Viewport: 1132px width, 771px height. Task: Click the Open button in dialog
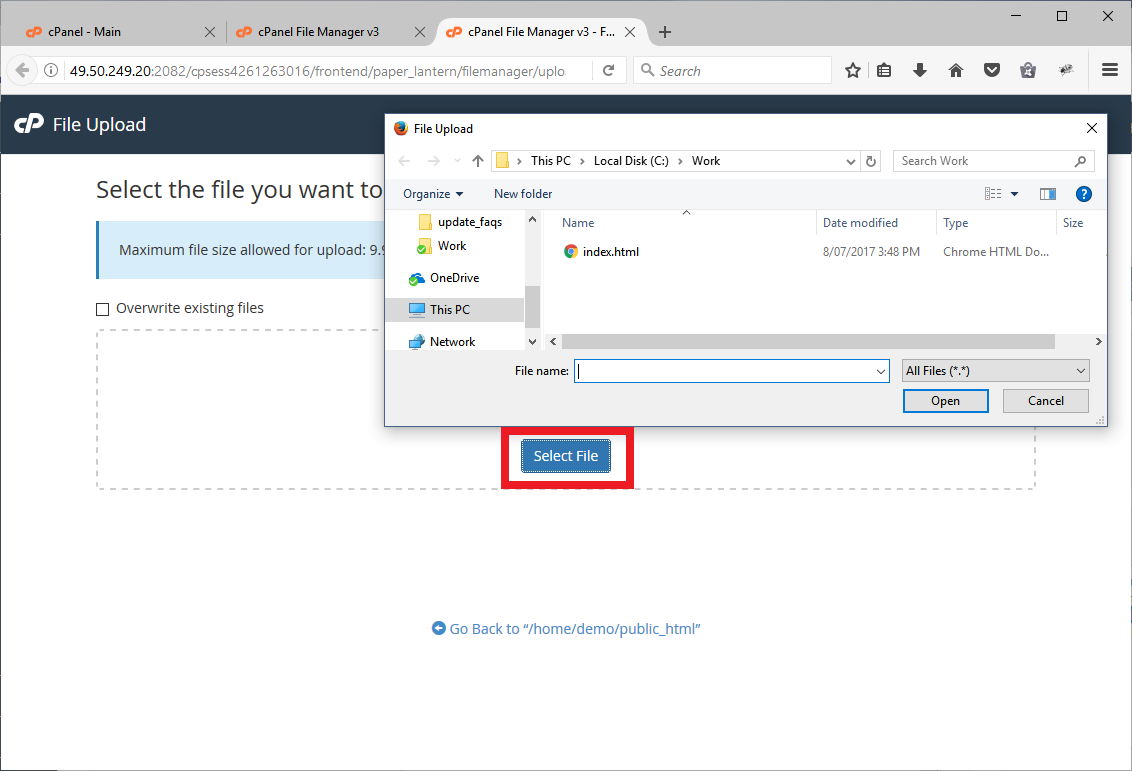tap(945, 401)
